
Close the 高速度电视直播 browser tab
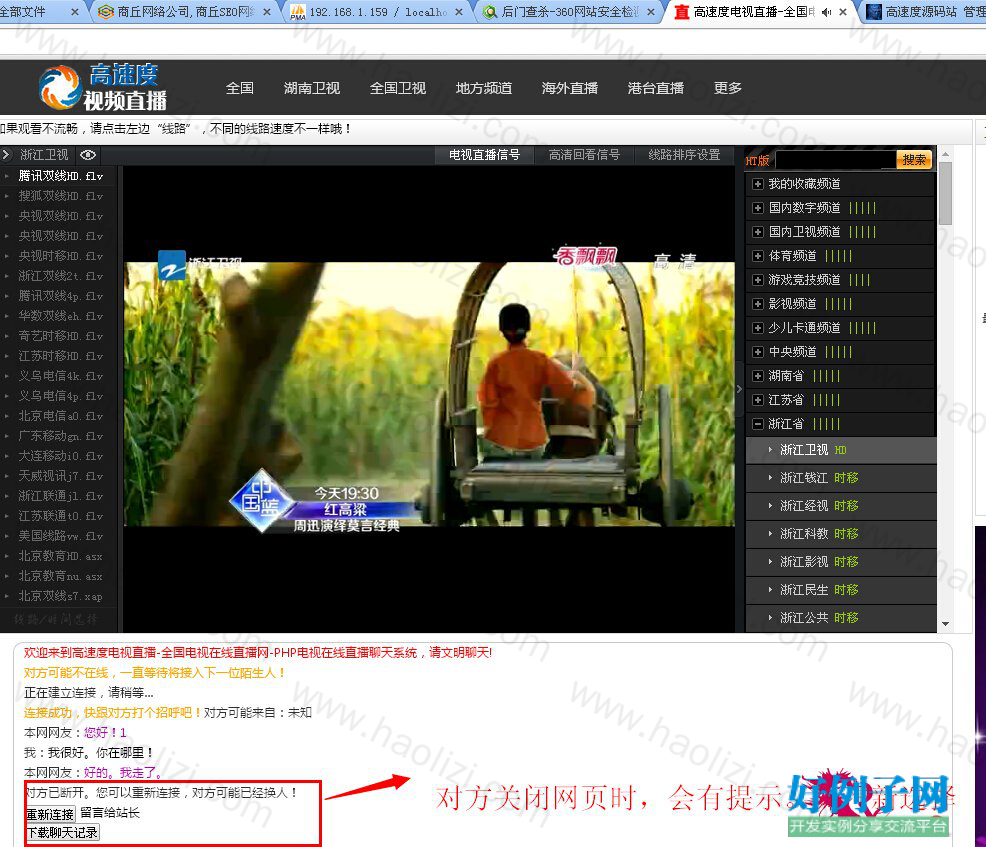[843, 12]
